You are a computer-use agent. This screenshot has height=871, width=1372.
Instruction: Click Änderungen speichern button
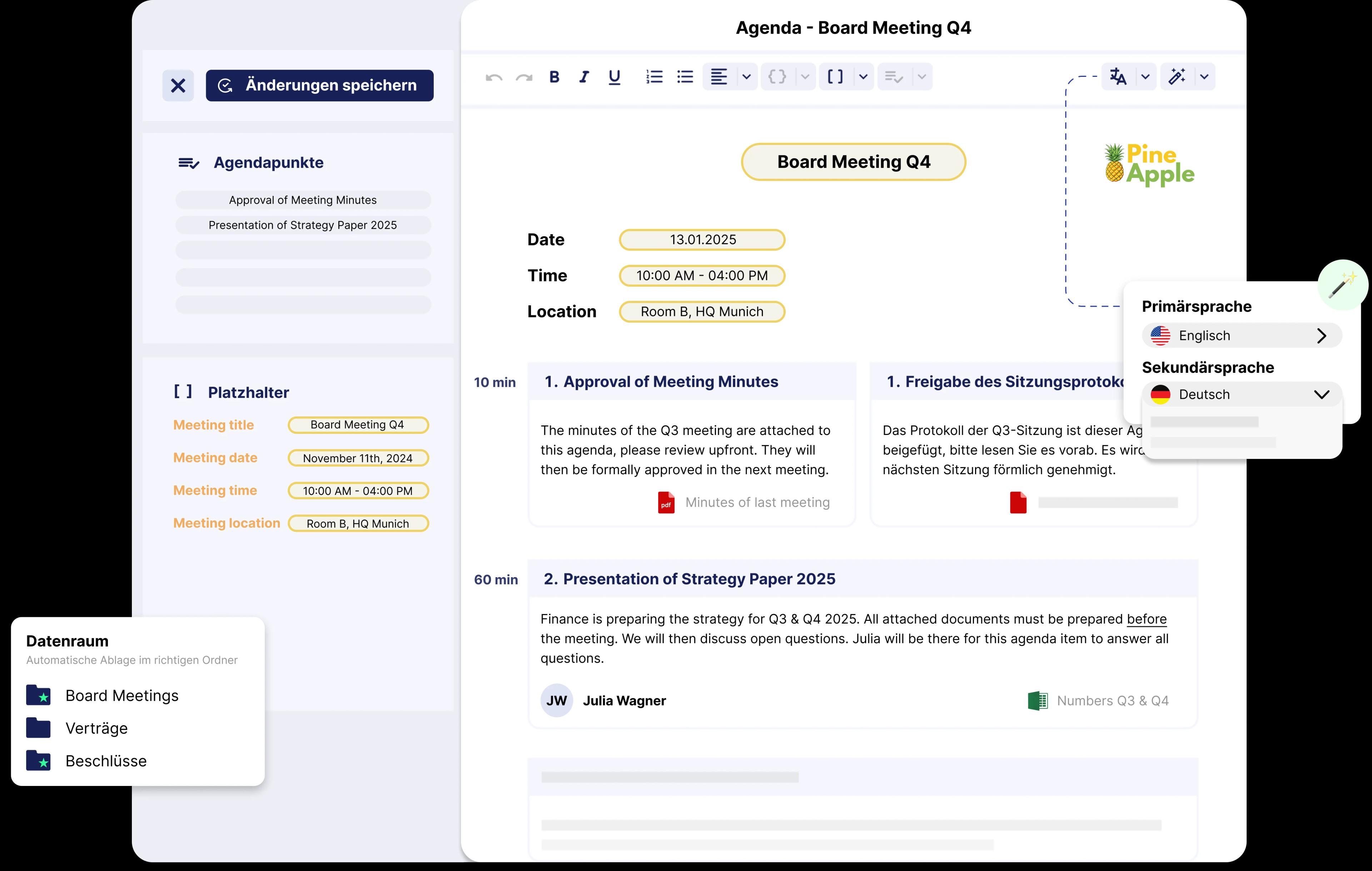pos(319,85)
